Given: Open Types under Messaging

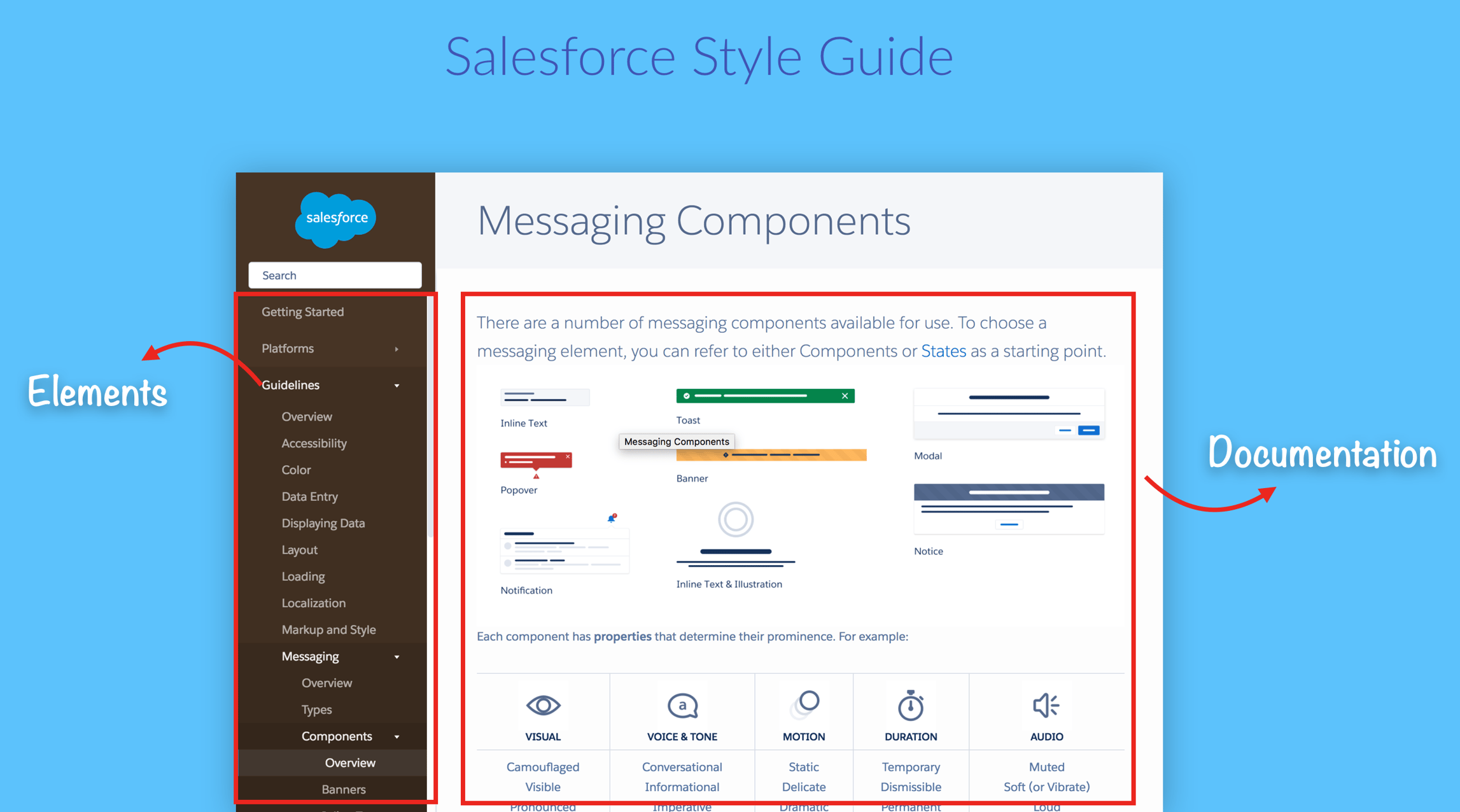Looking at the screenshot, I should click(x=317, y=710).
